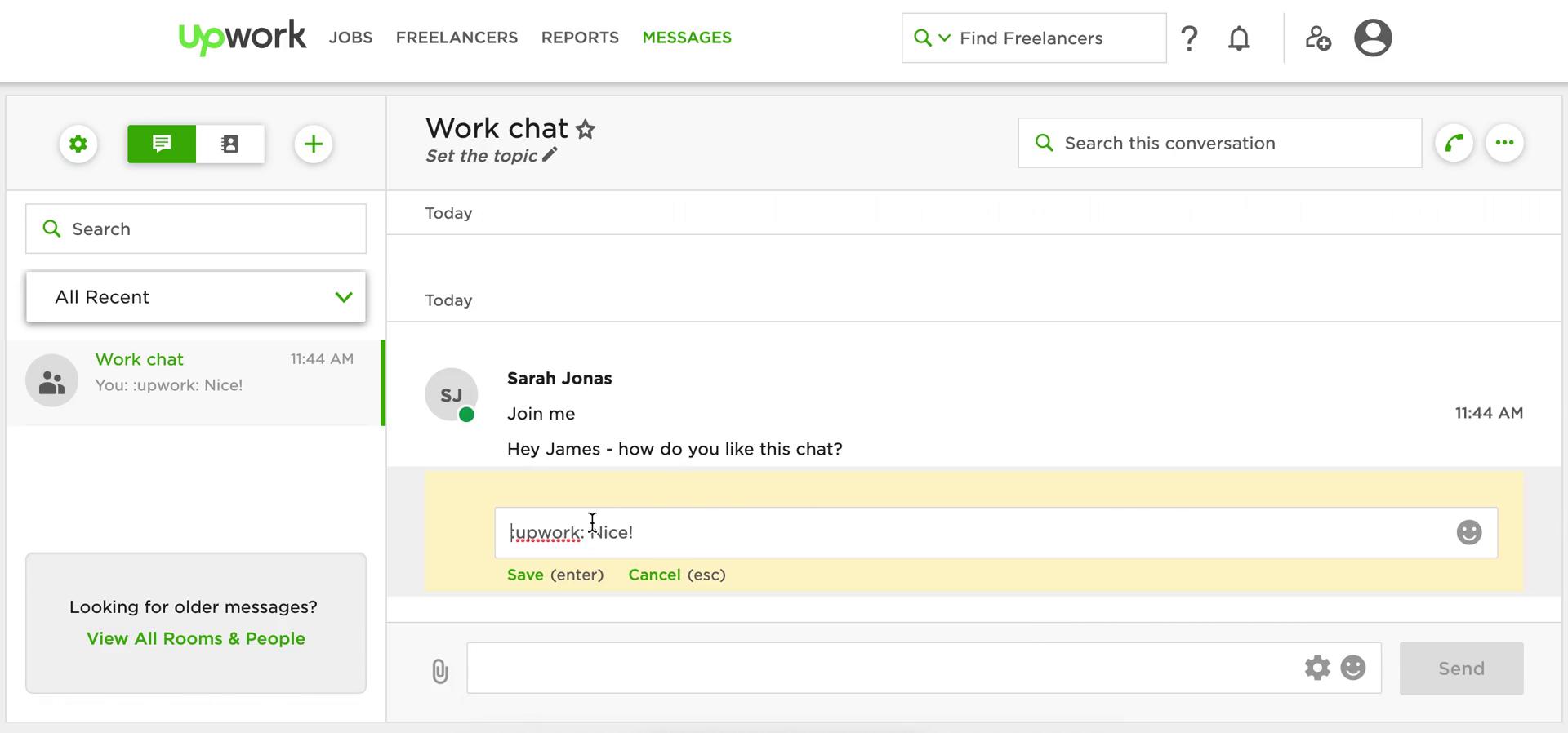
Task: Switch to the conversations list tab
Action: click(162, 144)
